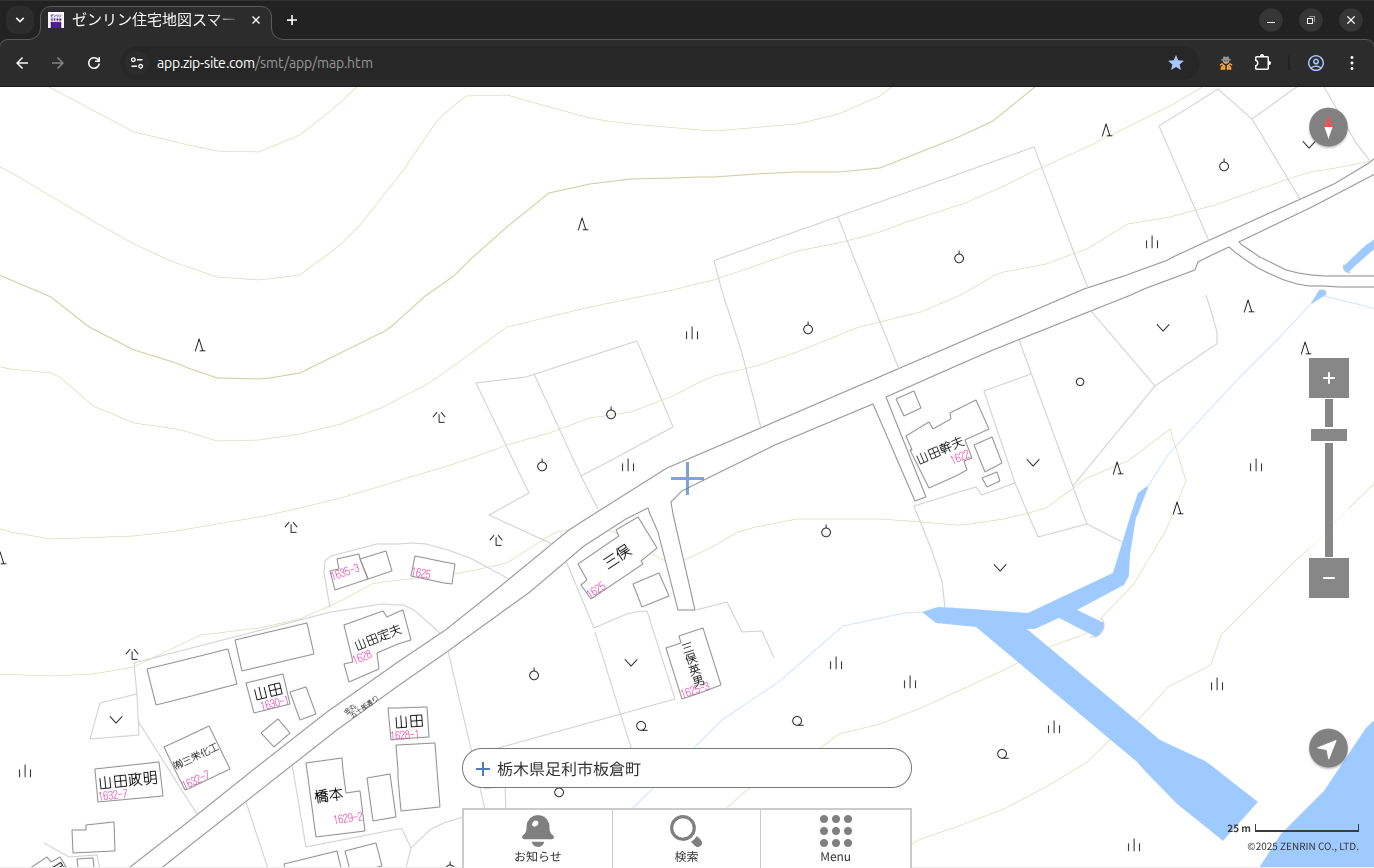Click the current location arrow icon
The height and width of the screenshot is (868, 1374).
(x=1328, y=748)
